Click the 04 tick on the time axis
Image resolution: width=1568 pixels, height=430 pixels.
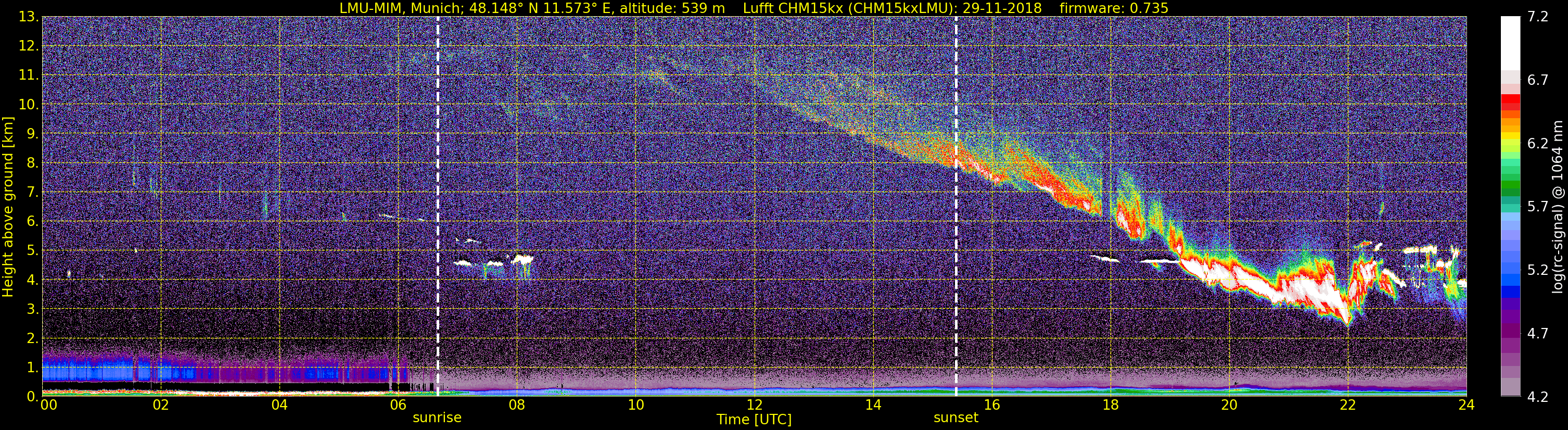pos(279,405)
